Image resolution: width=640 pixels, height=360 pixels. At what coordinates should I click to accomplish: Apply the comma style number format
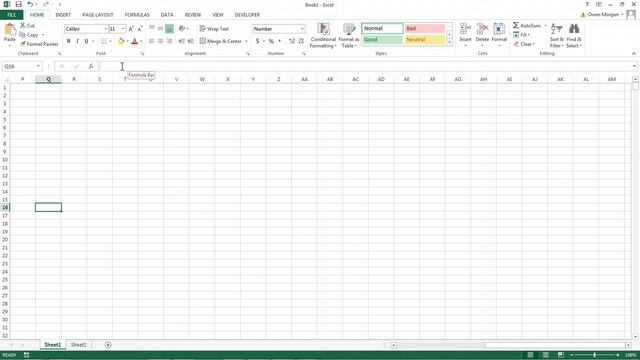point(280,41)
